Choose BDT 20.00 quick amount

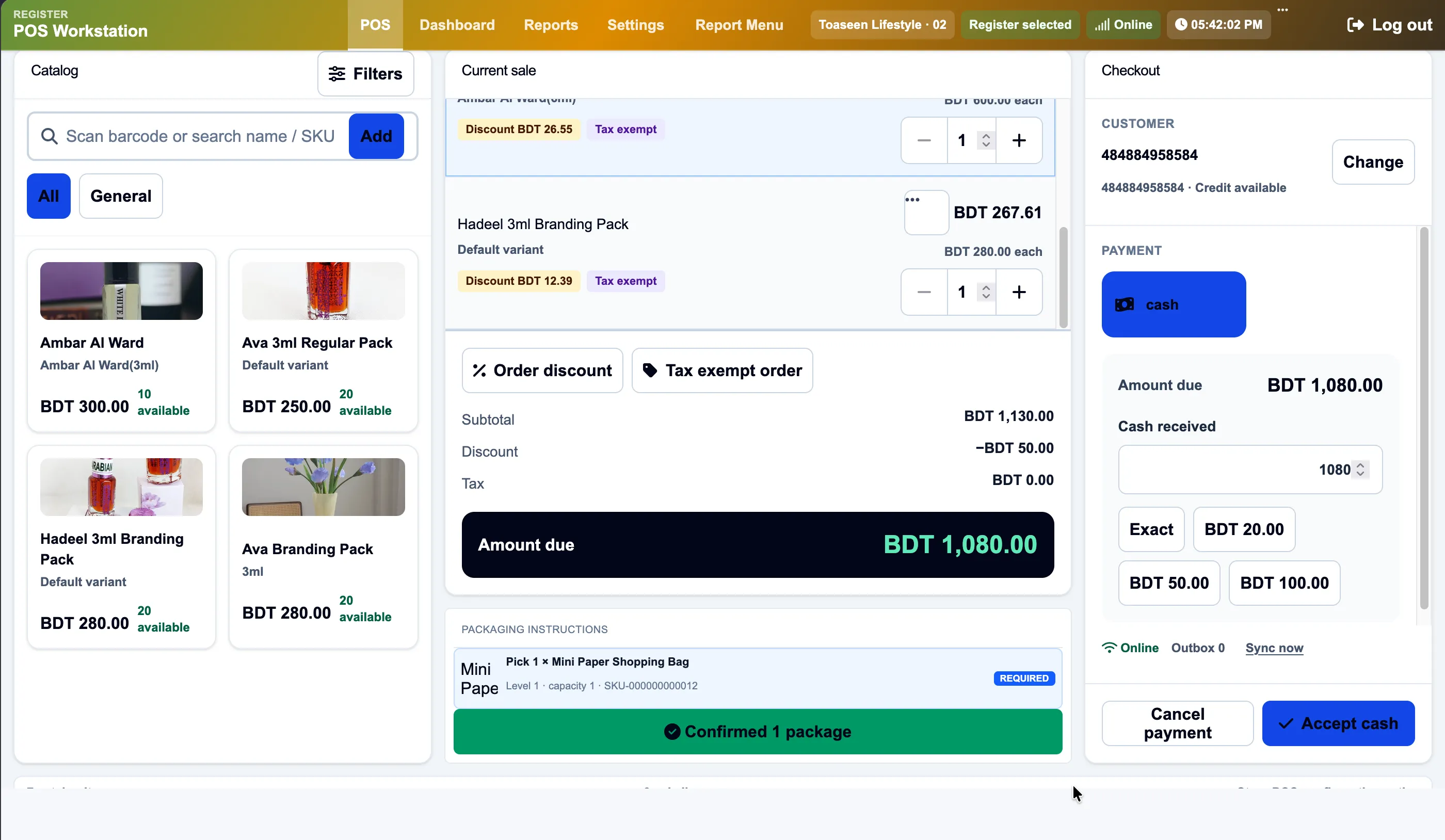[1244, 529]
